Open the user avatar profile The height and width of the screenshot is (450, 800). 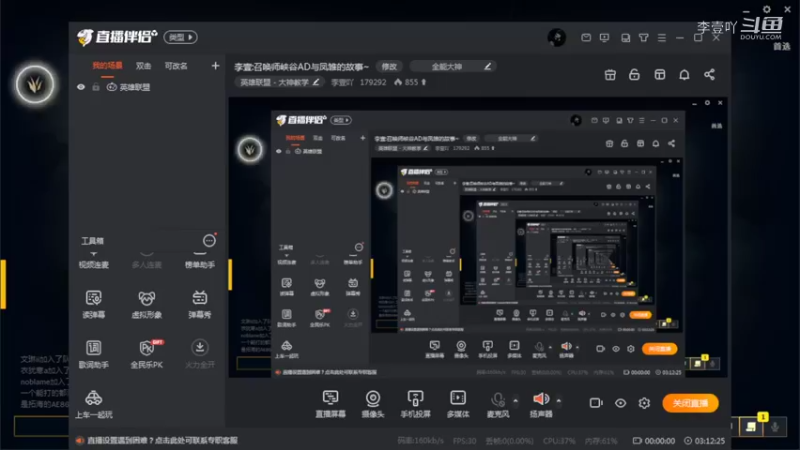tap(557, 37)
